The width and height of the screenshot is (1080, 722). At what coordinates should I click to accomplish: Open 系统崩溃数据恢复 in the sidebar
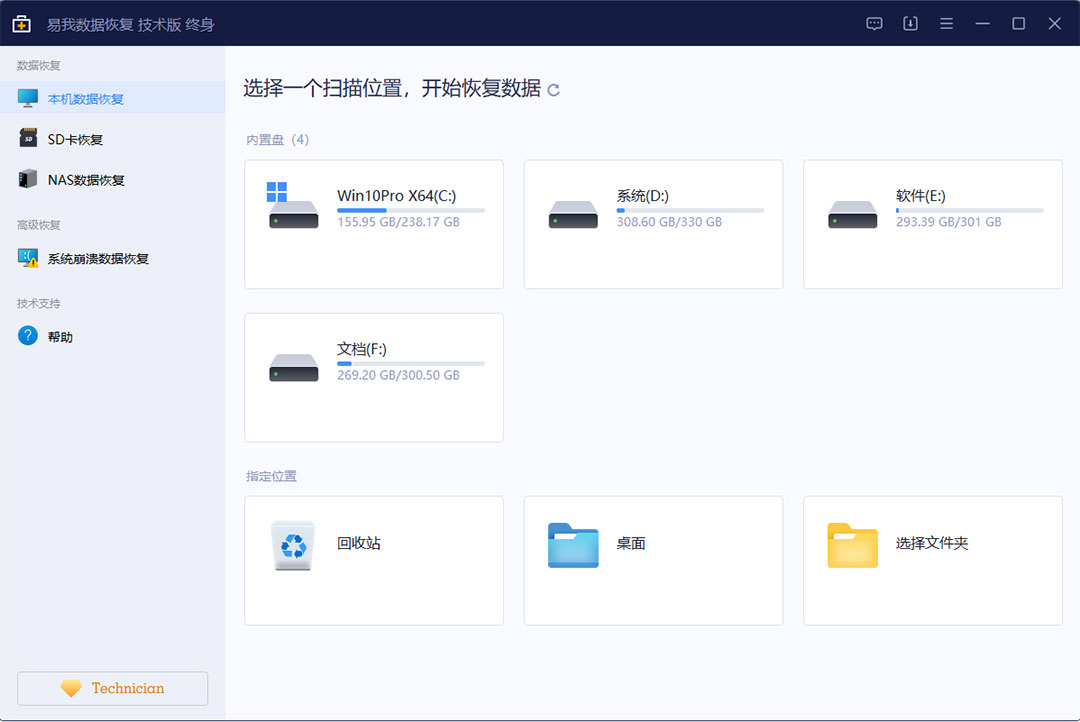[112, 258]
